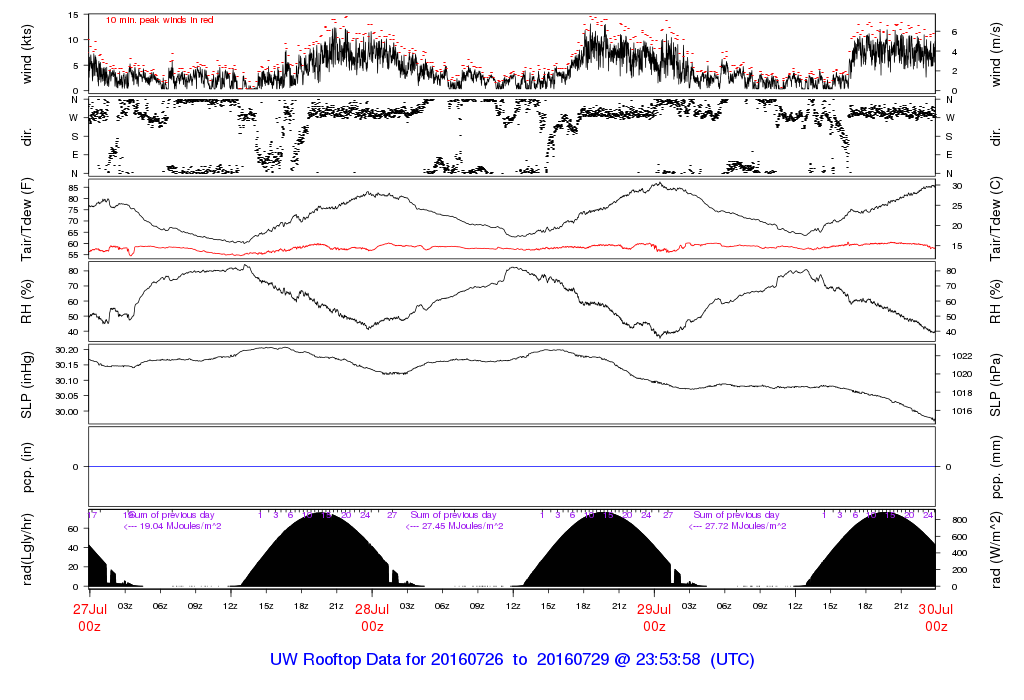Click the 'Tair/Tdew (C)' axis label

click(x=996, y=218)
